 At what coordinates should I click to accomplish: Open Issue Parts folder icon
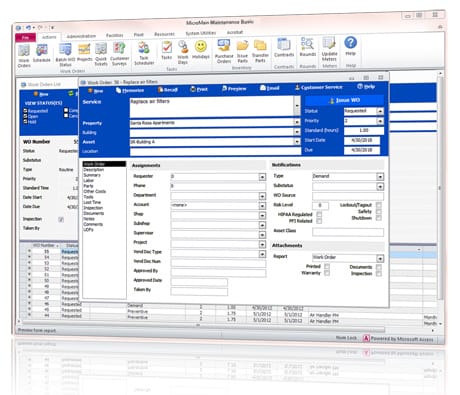click(242, 51)
